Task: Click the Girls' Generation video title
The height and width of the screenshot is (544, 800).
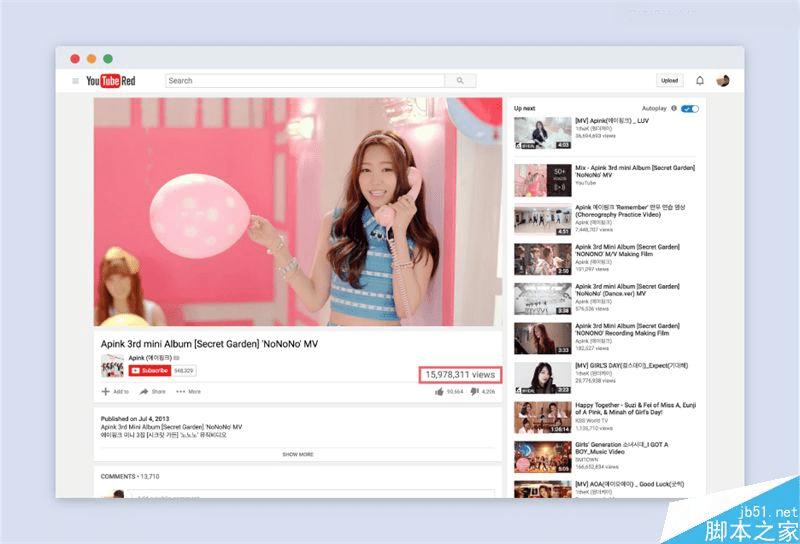Action: tap(621, 448)
